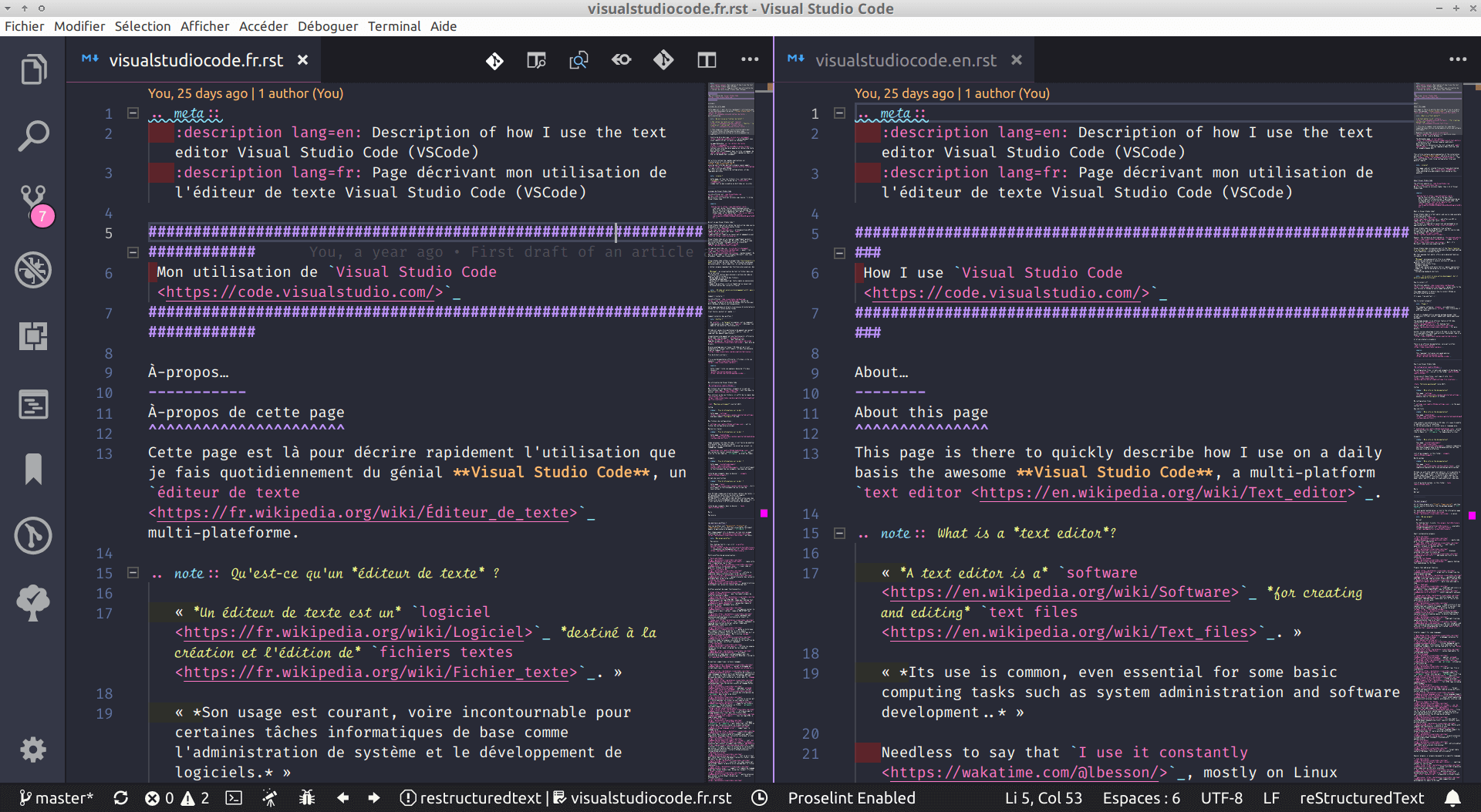Collapse the note block in English file
The image size is (1481, 812).
839,533
